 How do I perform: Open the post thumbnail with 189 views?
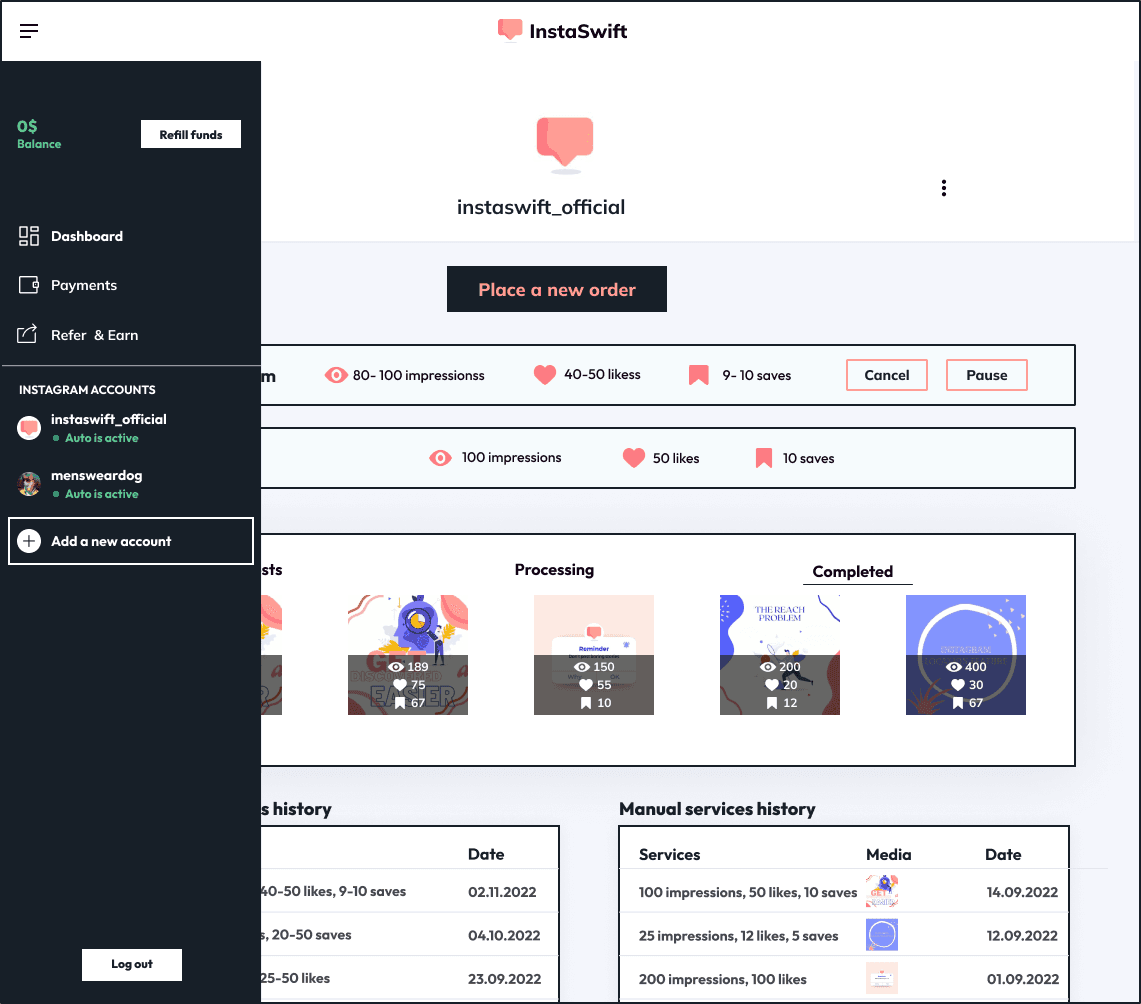coord(408,655)
